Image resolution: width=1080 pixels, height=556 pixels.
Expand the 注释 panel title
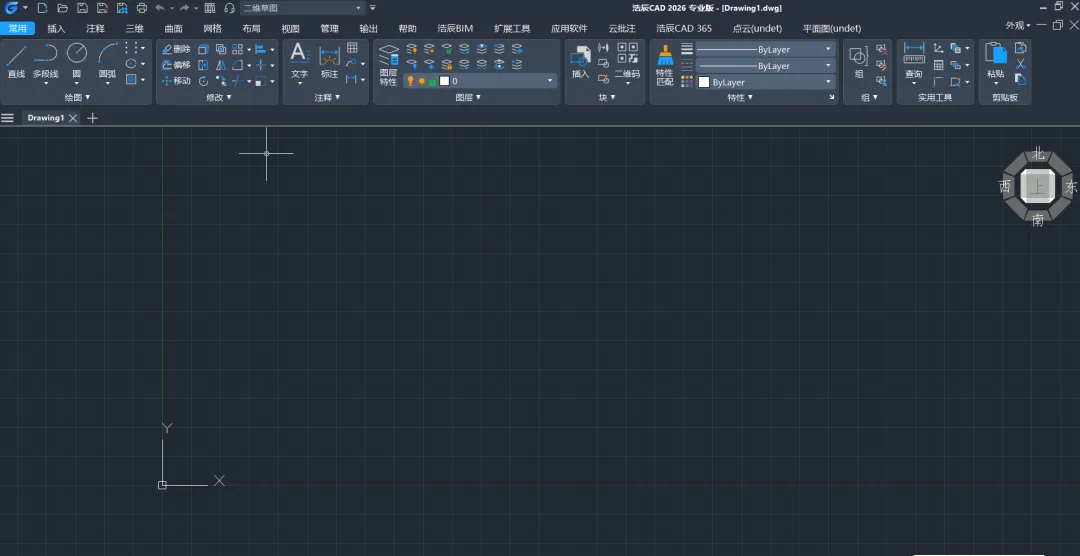click(327, 98)
